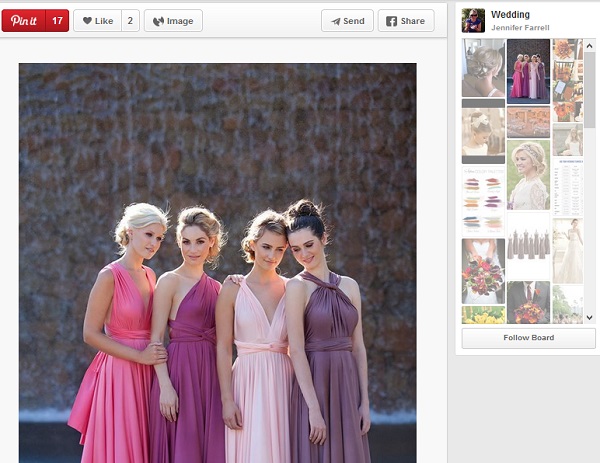Image resolution: width=600 pixels, height=463 pixels.
Task: Open the pin count showing 17
Action: coord(58,20)
